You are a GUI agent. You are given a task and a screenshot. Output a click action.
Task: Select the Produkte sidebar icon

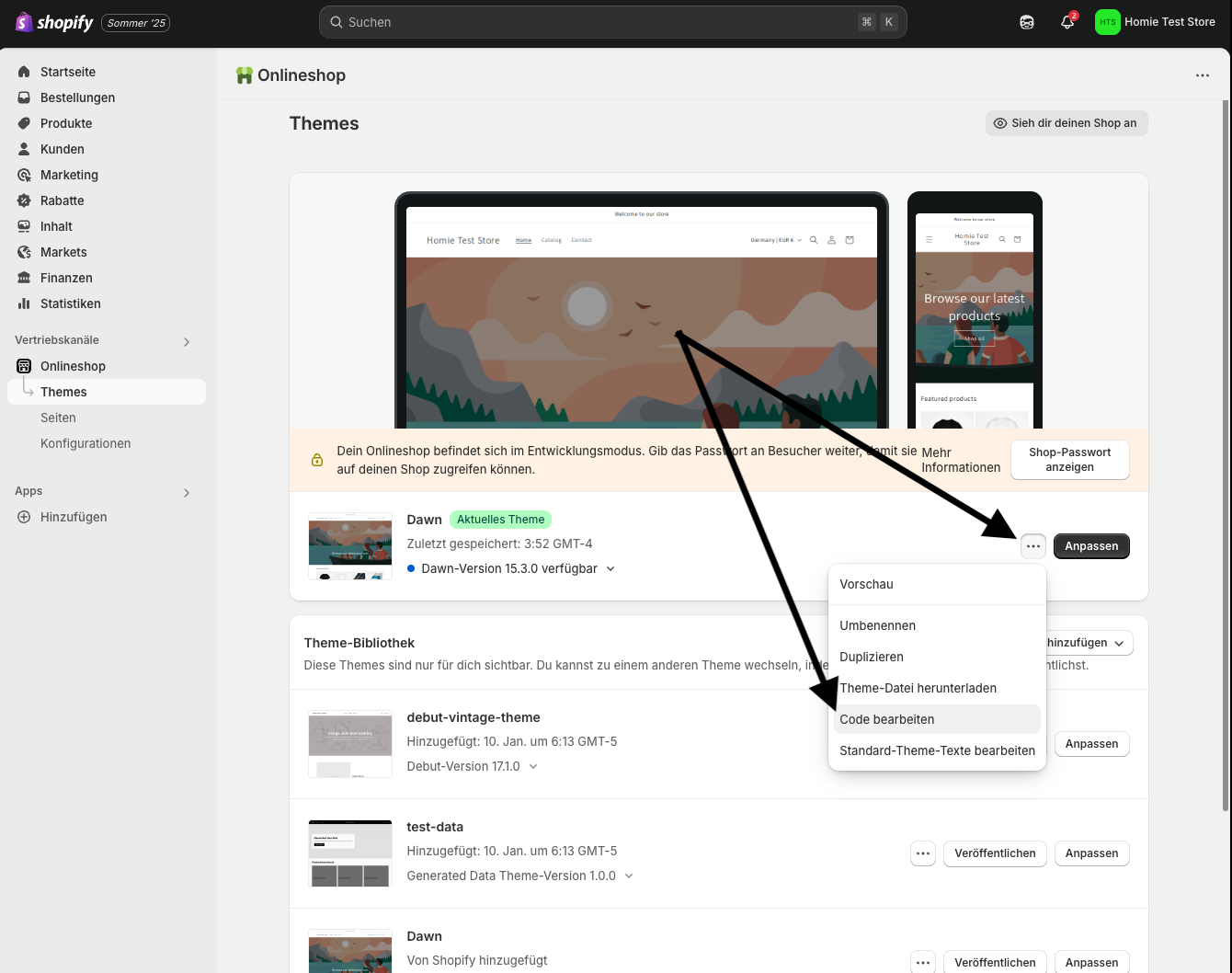point(22,123)
